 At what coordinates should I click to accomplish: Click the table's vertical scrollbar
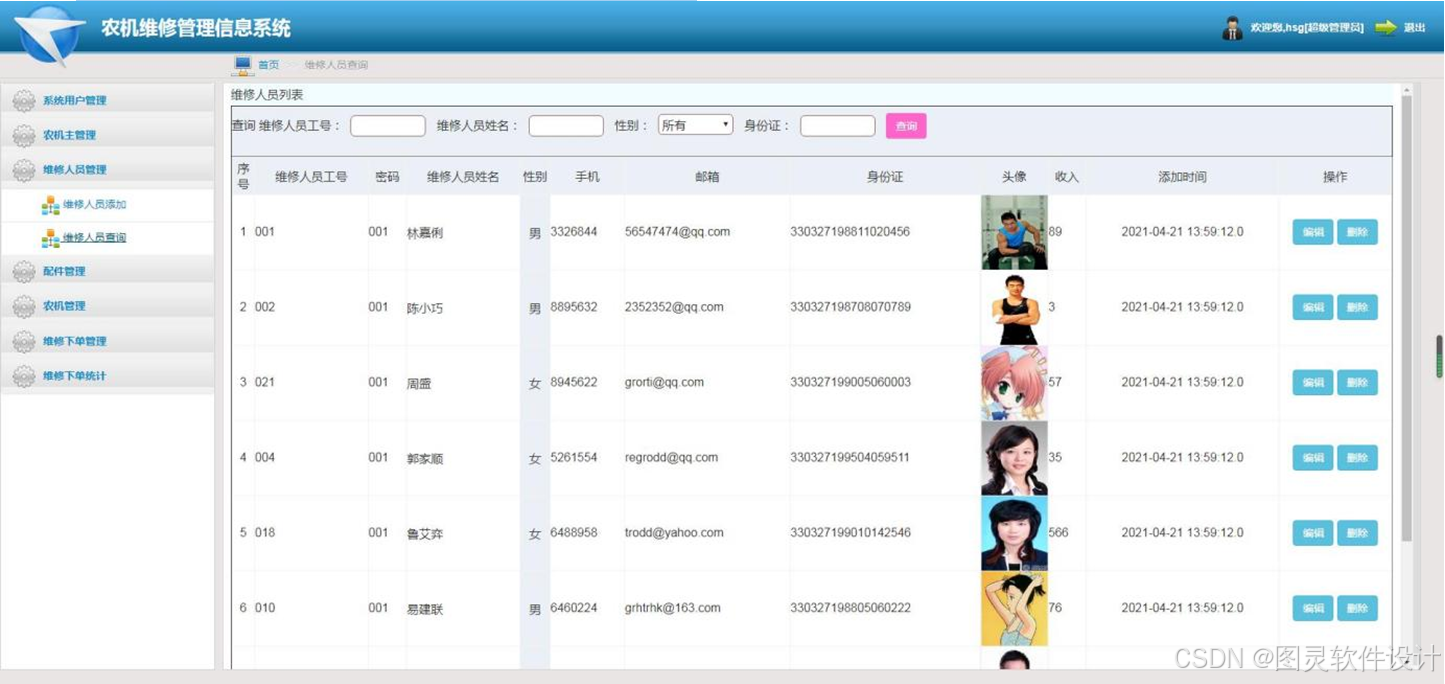(1406, 320)
